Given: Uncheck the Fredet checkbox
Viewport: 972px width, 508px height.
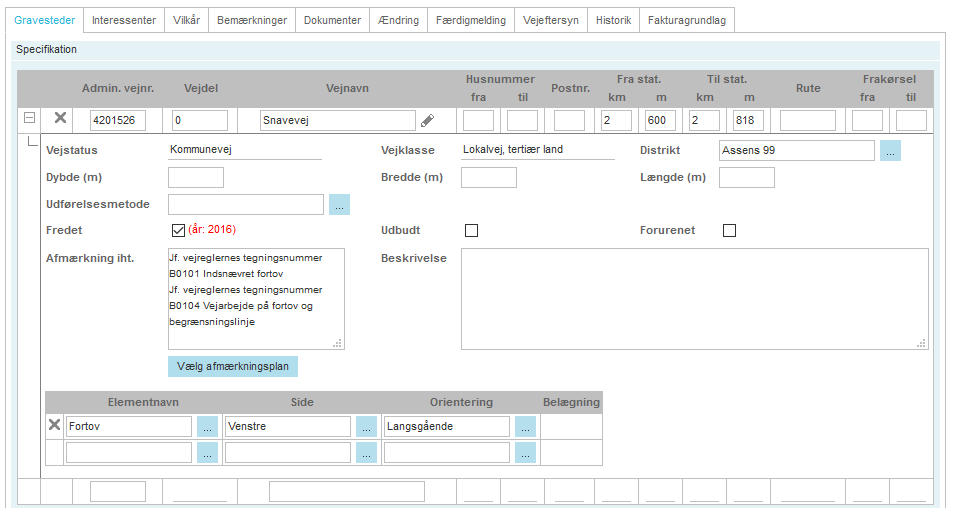Looking at the screenshot, I should (179, 231).
